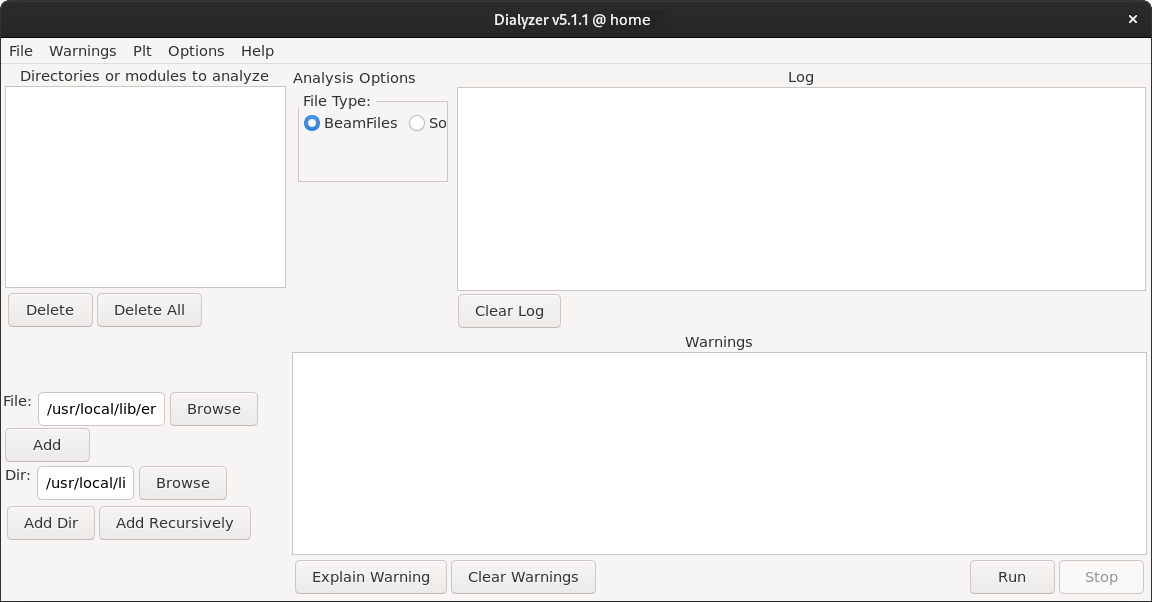The height and width of the screenshot is (602, 1152).
Task: Open the Plt menu
Action: click(142, 51)
